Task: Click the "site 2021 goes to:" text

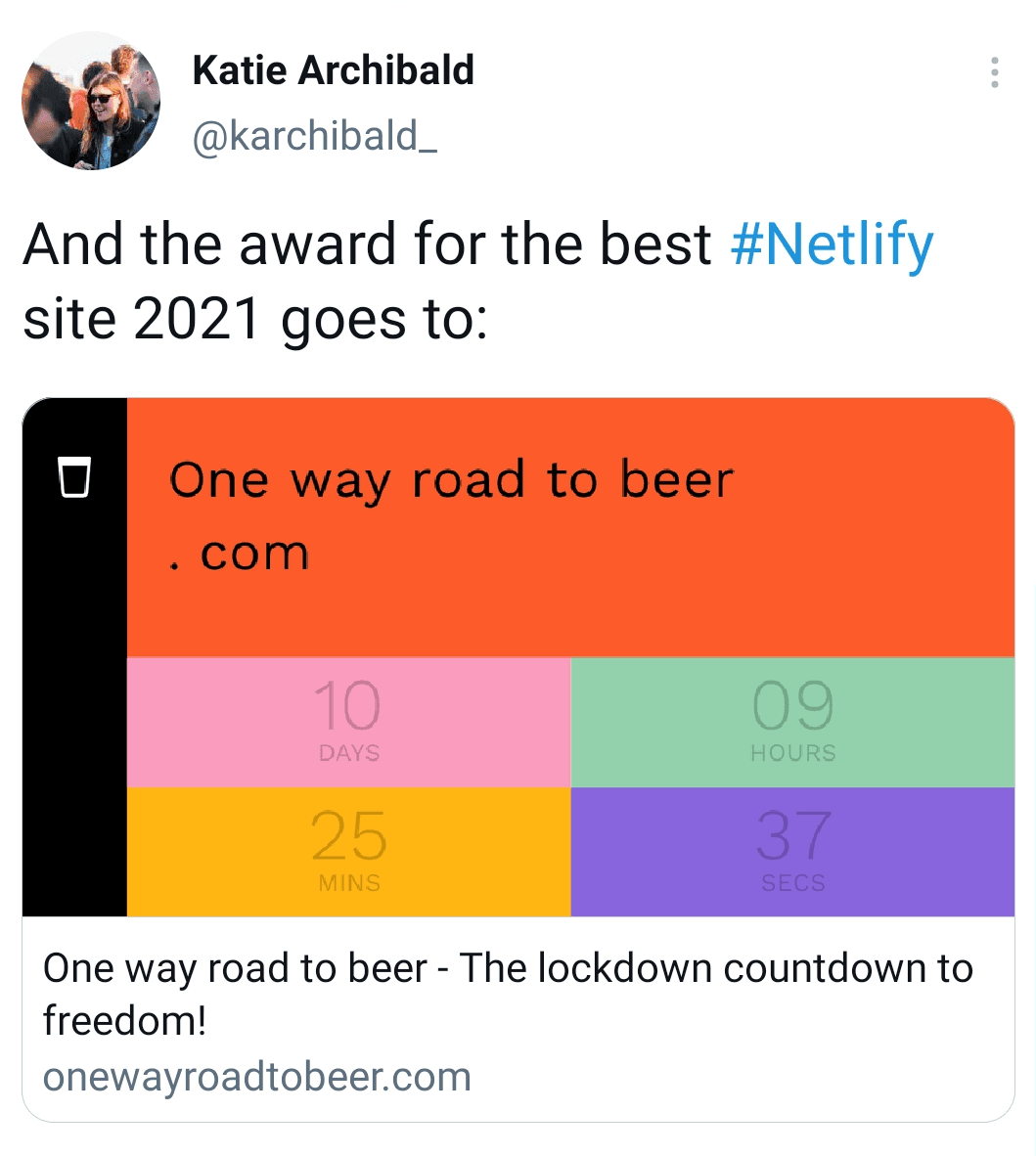Action: 255,319
